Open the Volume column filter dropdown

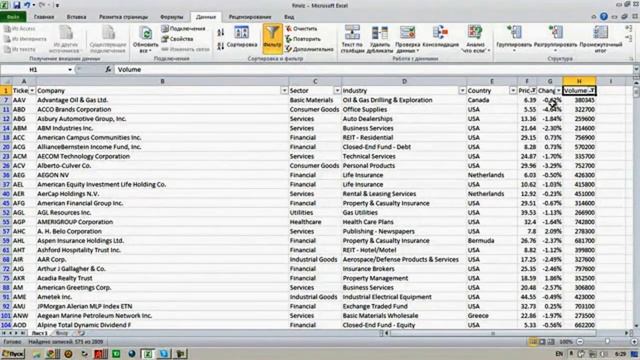click(x=592, y=91)
